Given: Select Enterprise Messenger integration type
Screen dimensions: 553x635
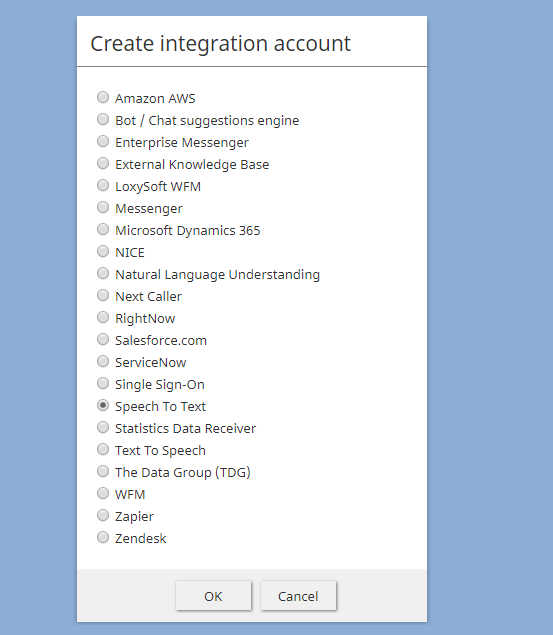Looking at the screenshot, I should tap(103, 141).
